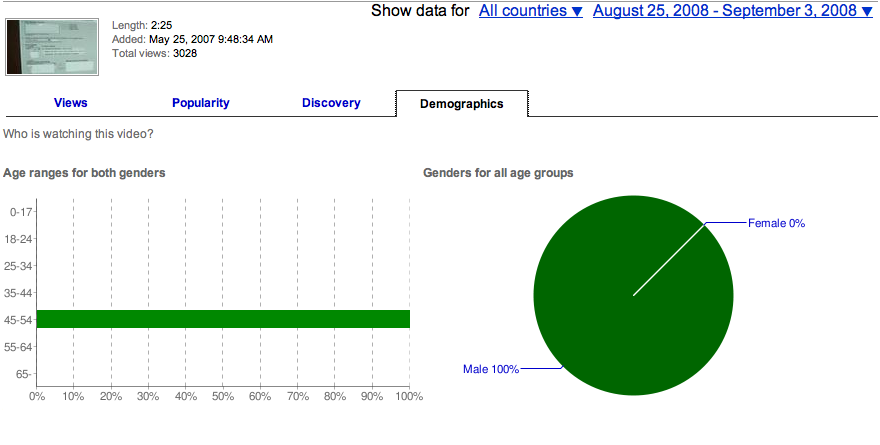Go to the Discovery tab
This screenshot has height=445, width=880.
click(331, 103)
